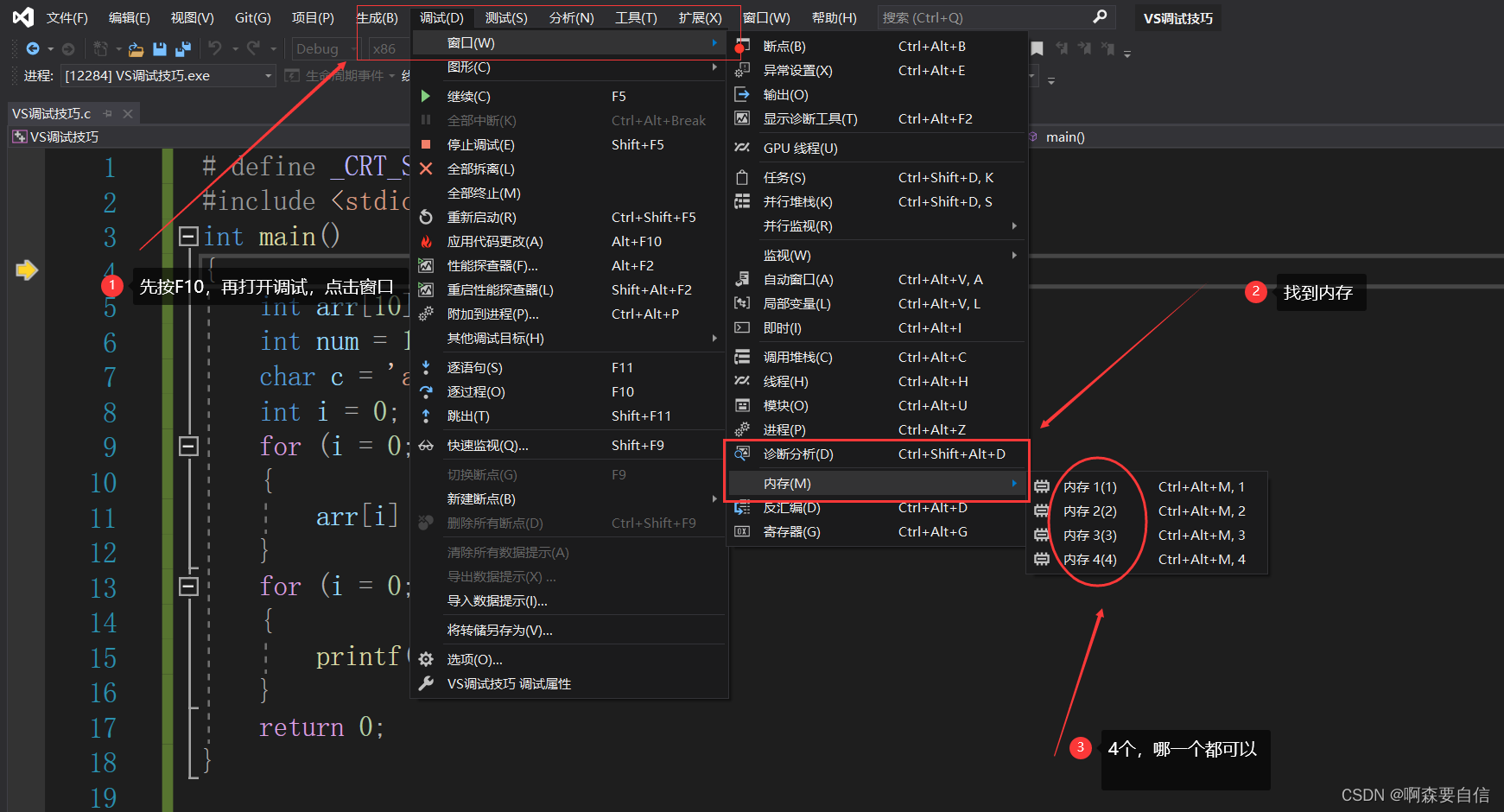The image size is (1504, 812).
Task: Choose 将转储另存为(V)... in the Debug menu
Action: [568, 630]
